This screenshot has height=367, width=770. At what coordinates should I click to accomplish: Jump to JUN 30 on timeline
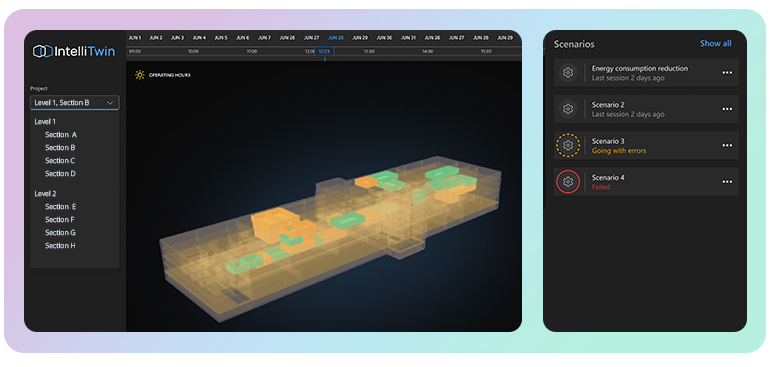click(384, 37)
